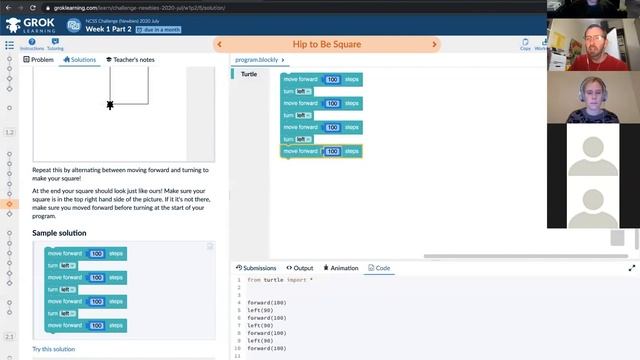This screenshot has height=360, width=640.
Task: Open second turn left dropdown in sample solution
Action: click(x=67, y=290)
